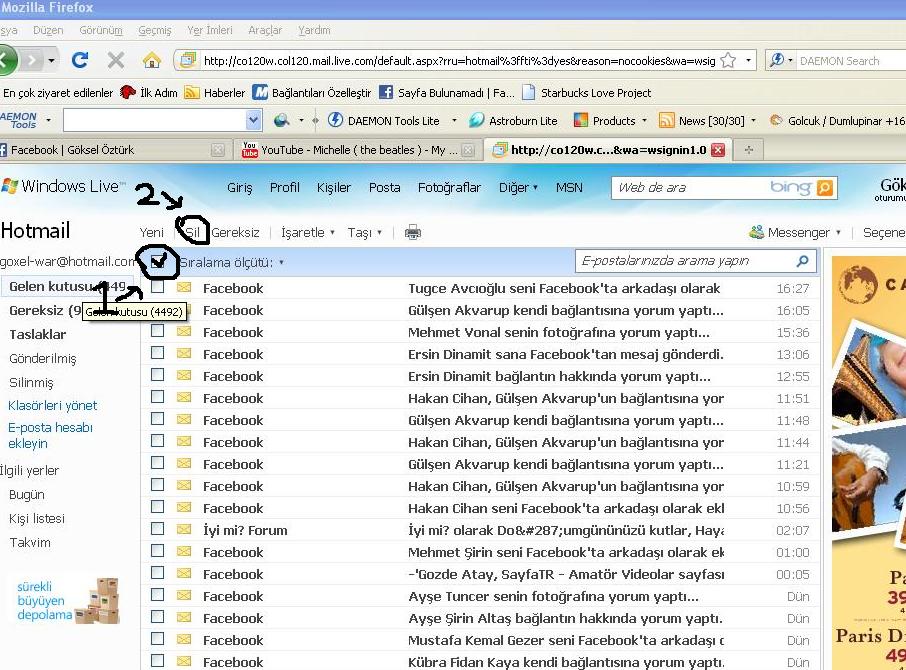This screenshot has width=906, height=670.
Task: Click the printer icon in Hotmail toolbar
Action: coord(413,233)
